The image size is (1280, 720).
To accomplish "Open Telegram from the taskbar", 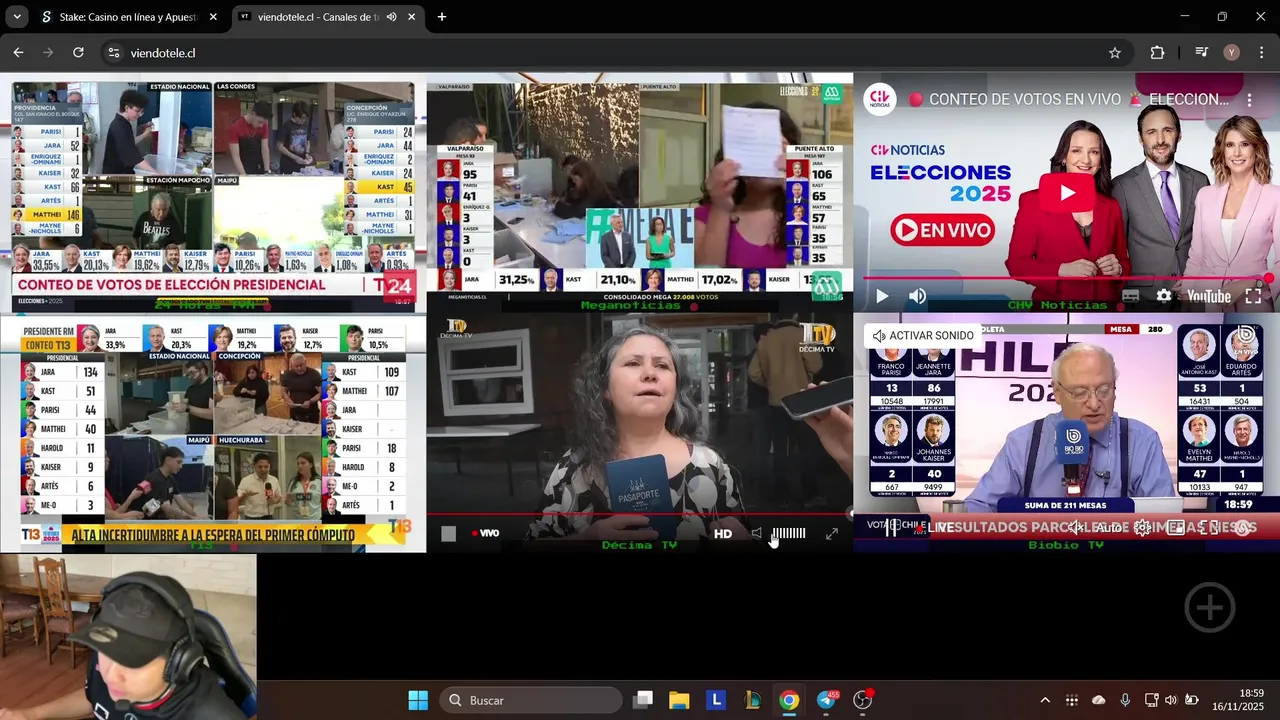I will tap(826, 700).
